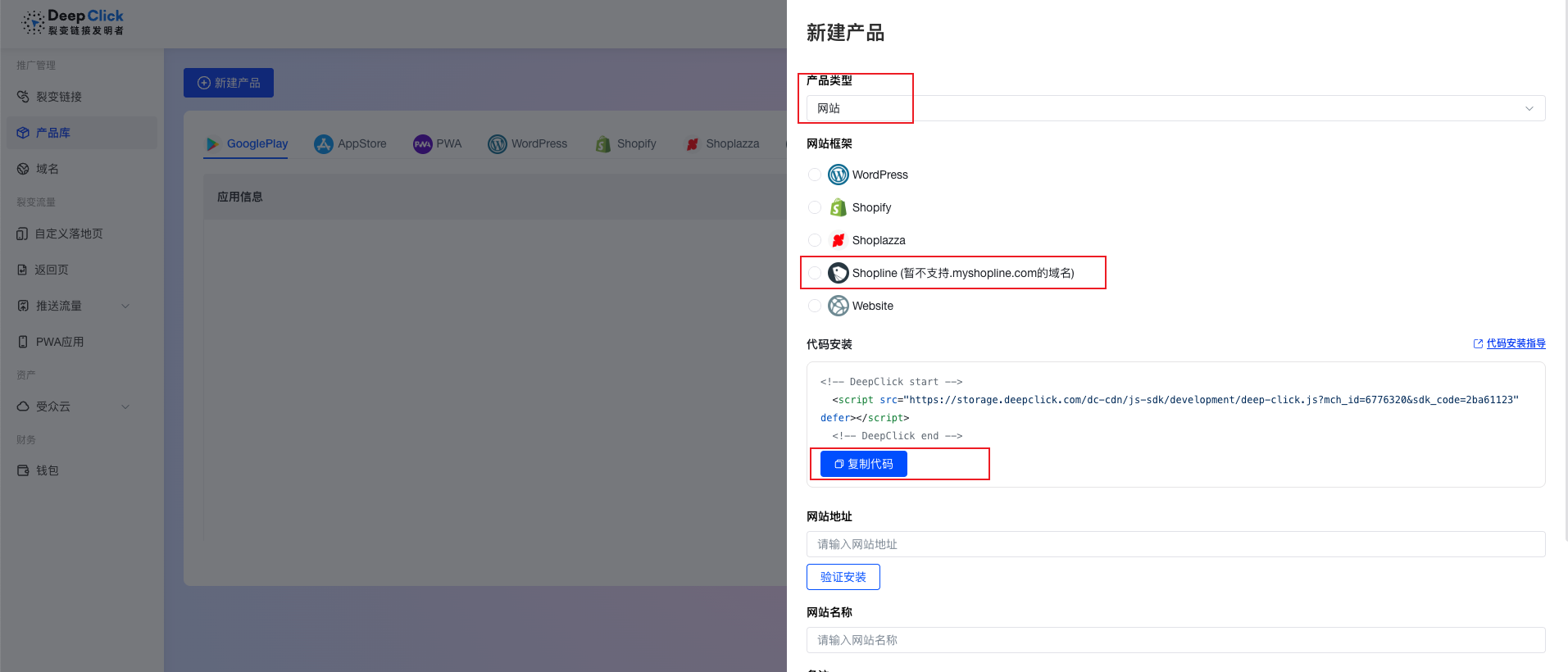The image size is (1568, 672).
Task: Click the 返回页 sidebar icon
Action: click(22, 270)
